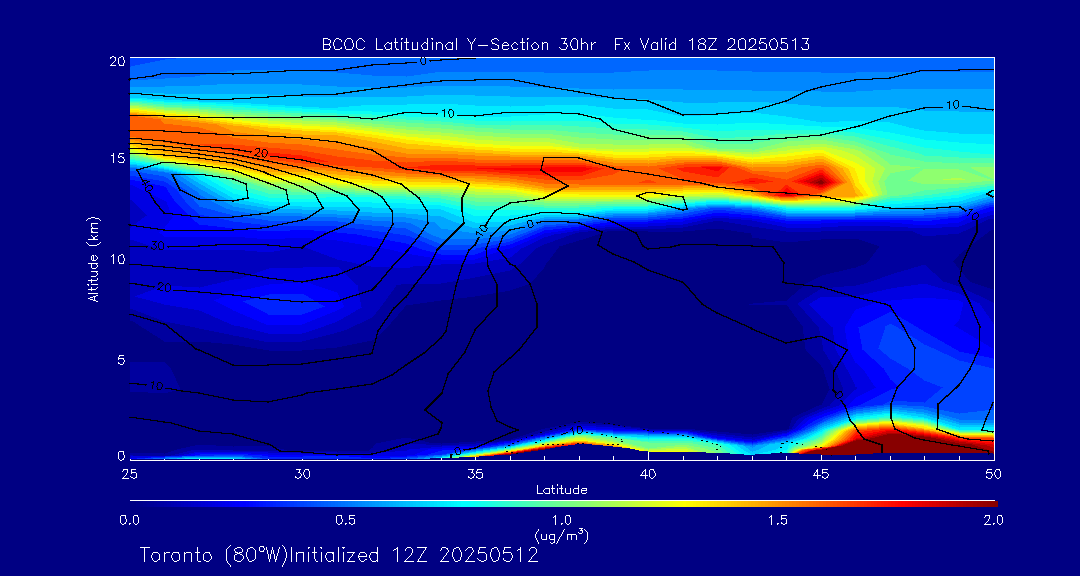
Task: Click the colorbar value label "1.5"
Action: click(x=778, y=521)
